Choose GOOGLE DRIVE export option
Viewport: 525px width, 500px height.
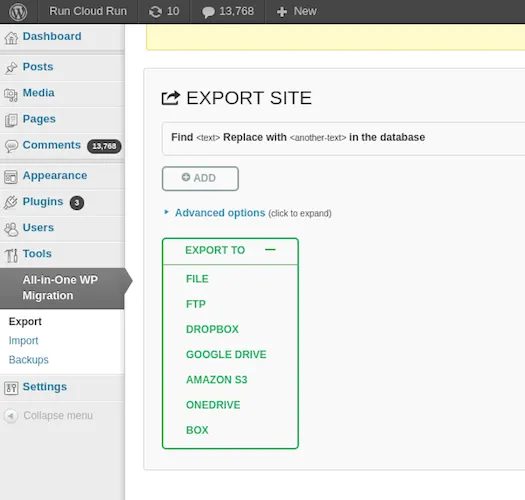(226, 354)
